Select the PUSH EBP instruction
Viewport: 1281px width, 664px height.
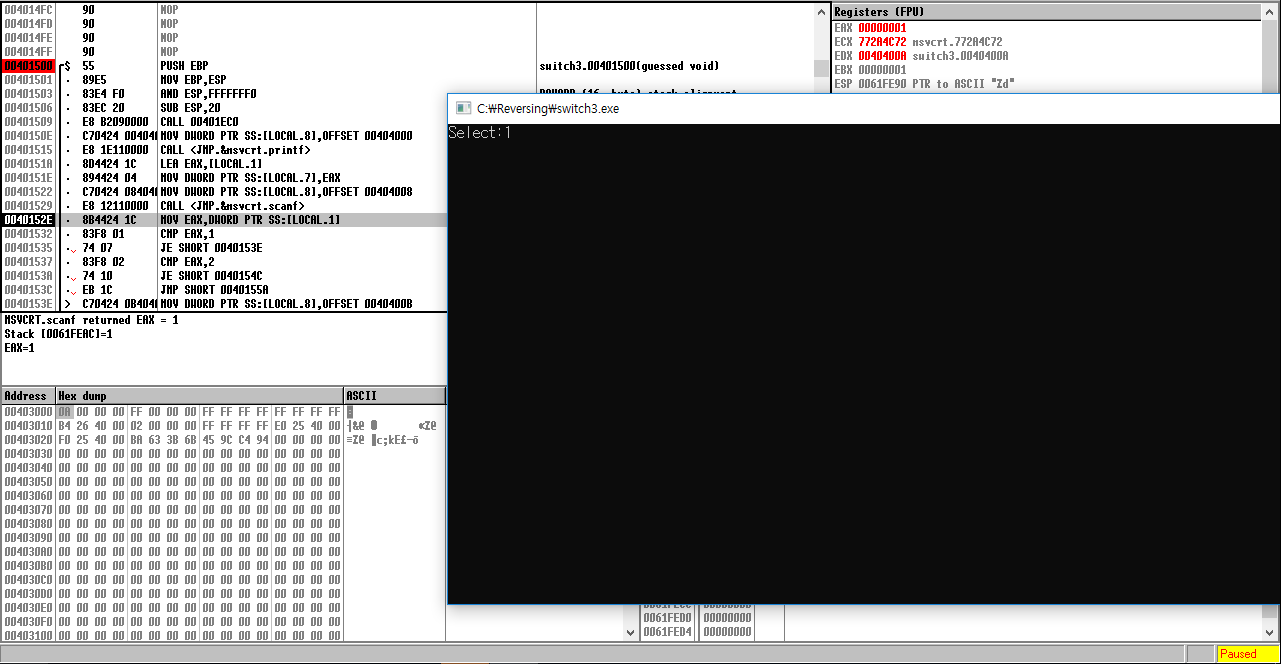[x=184, y=66]
